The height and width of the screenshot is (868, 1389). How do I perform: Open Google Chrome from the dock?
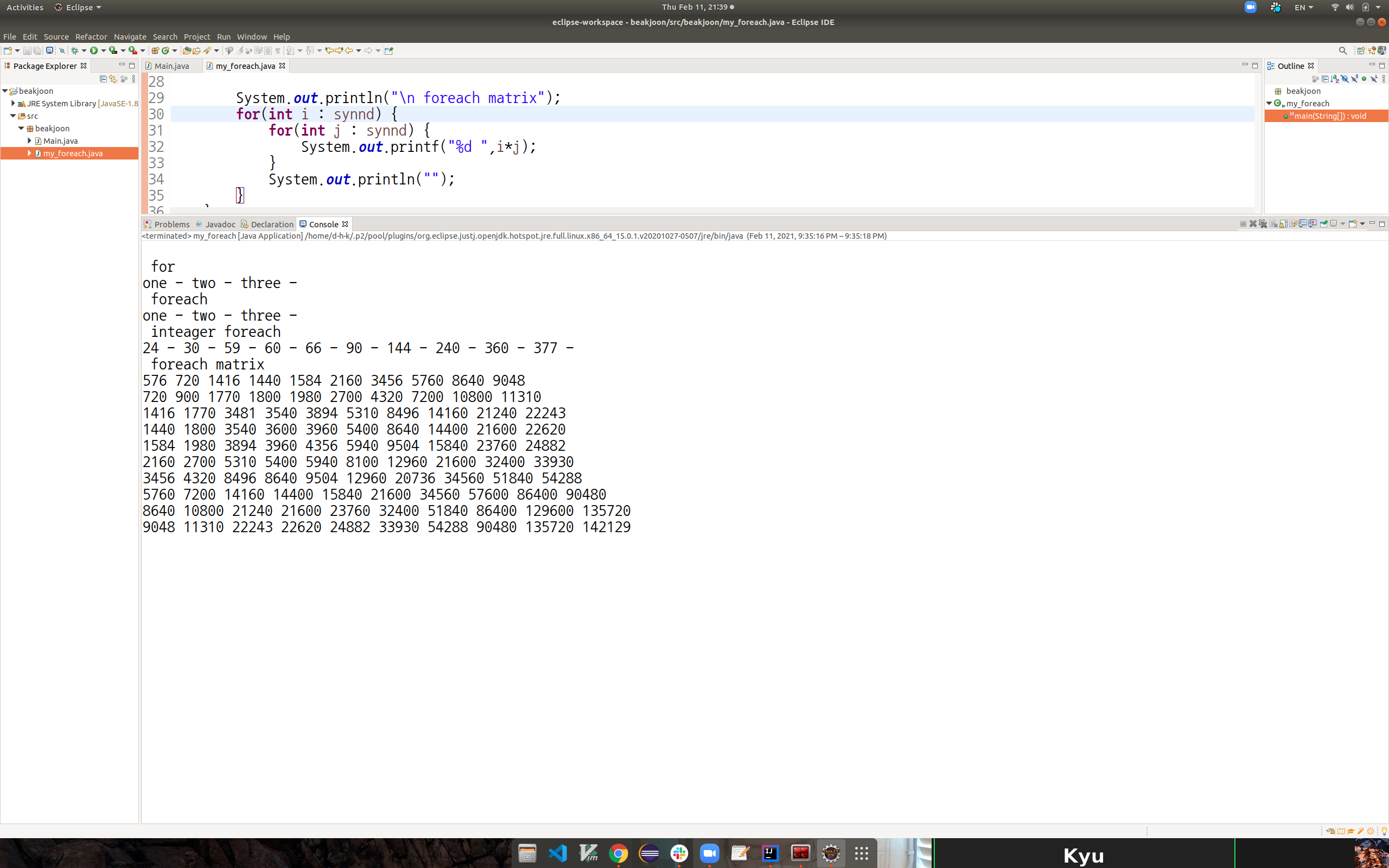[618, 854]
